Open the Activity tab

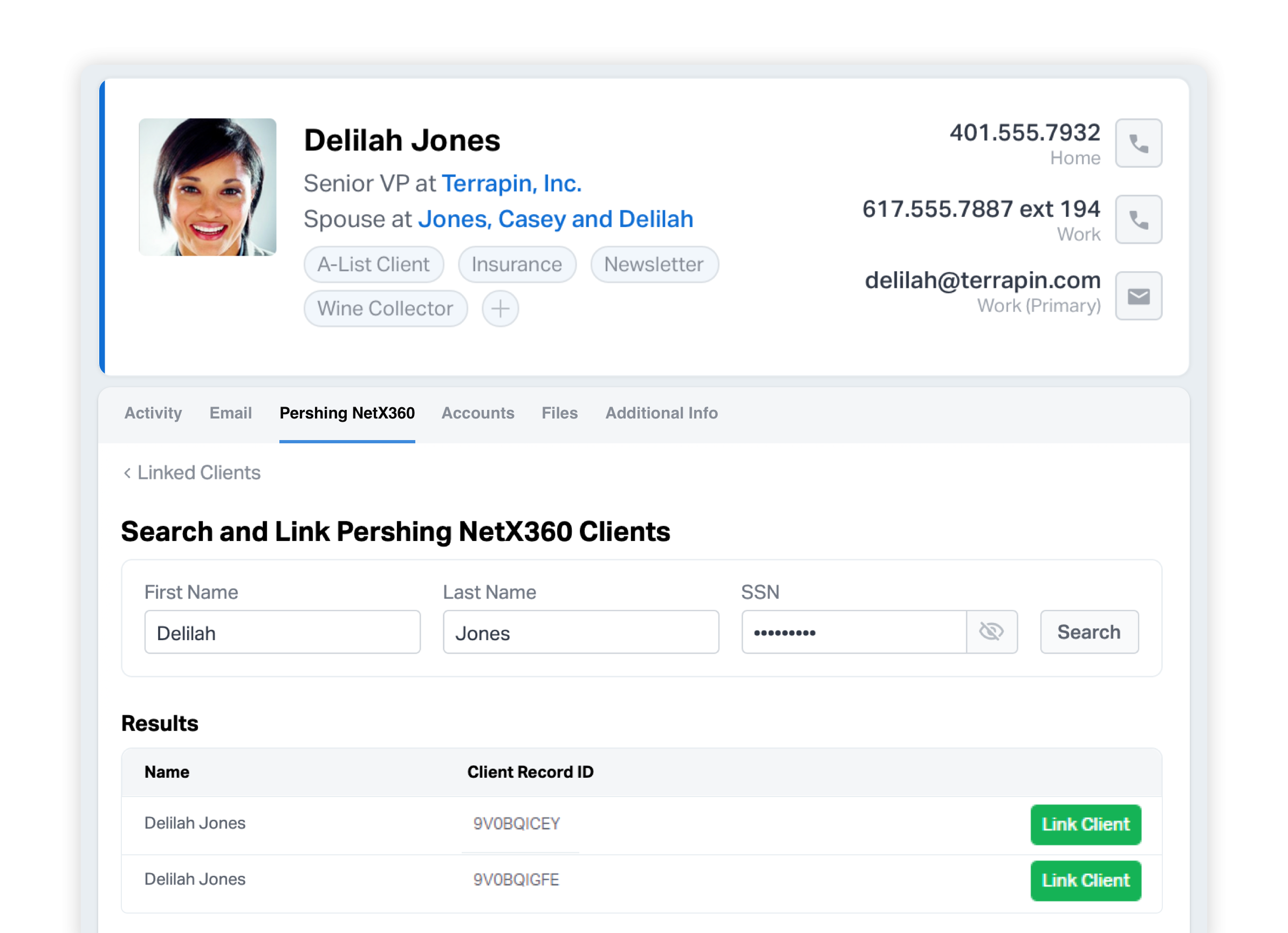153,413
